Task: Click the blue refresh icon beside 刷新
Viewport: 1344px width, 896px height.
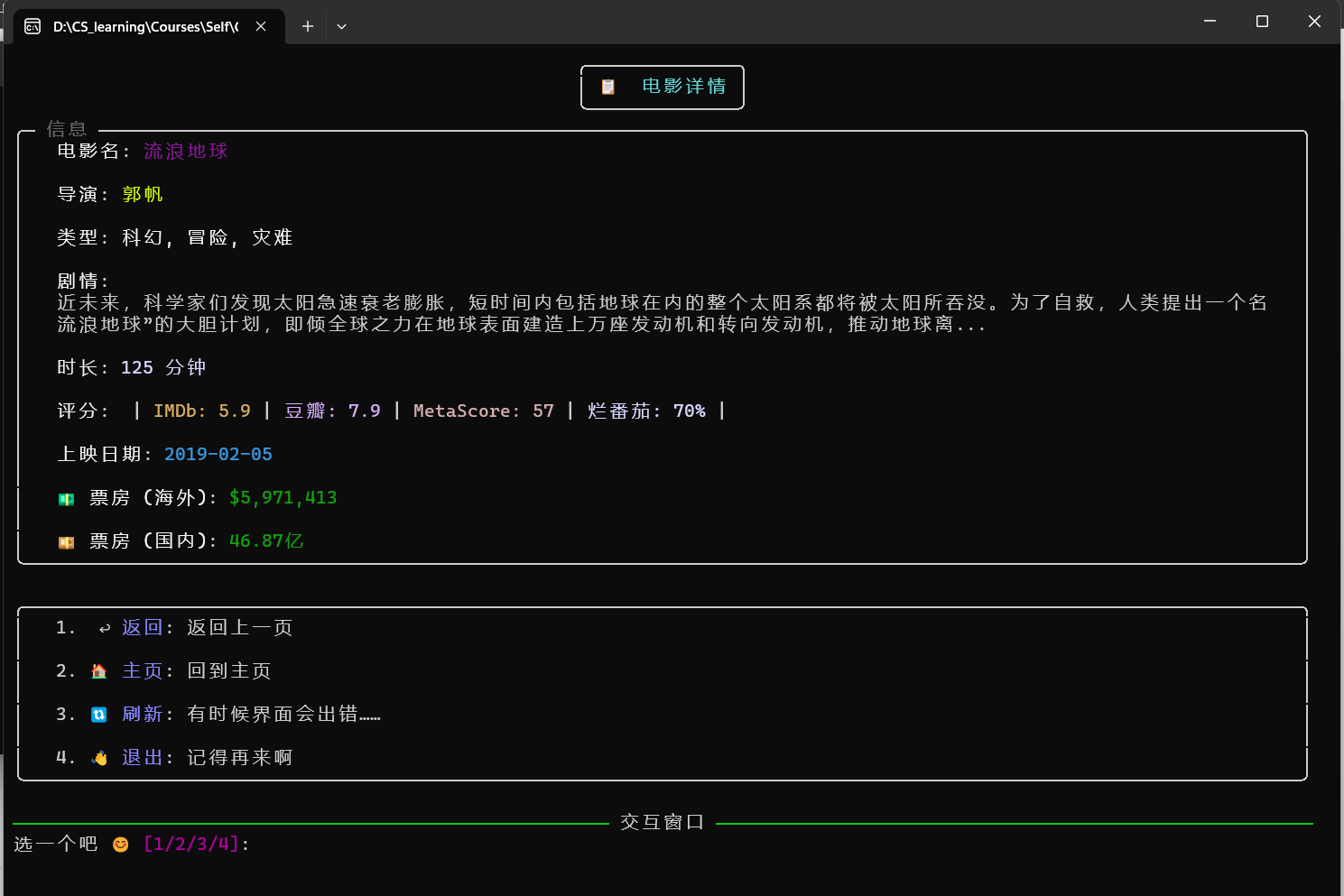Action: (x=99, y=715)
